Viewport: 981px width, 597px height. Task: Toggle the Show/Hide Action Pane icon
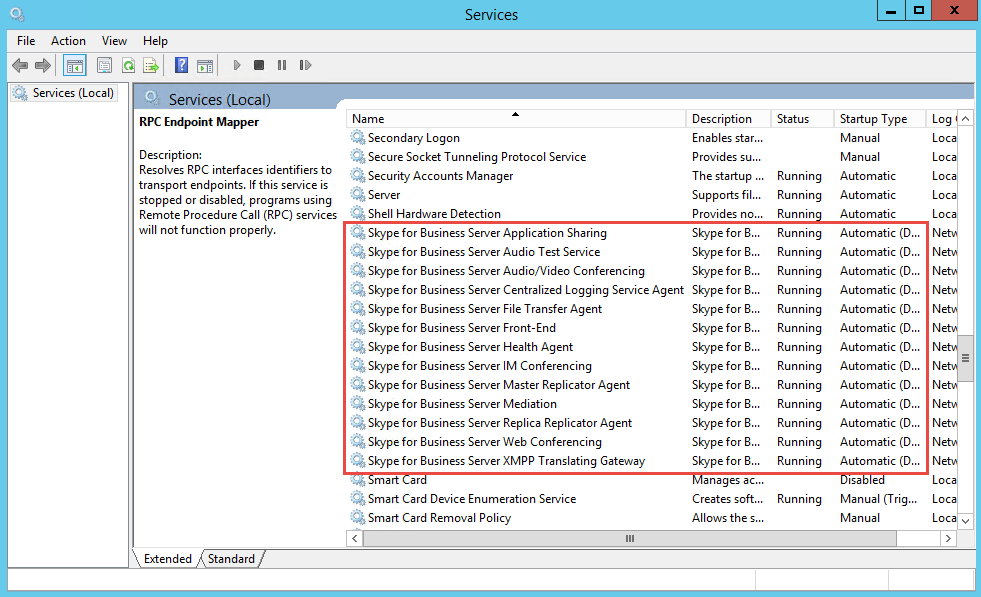click(205, 65)
